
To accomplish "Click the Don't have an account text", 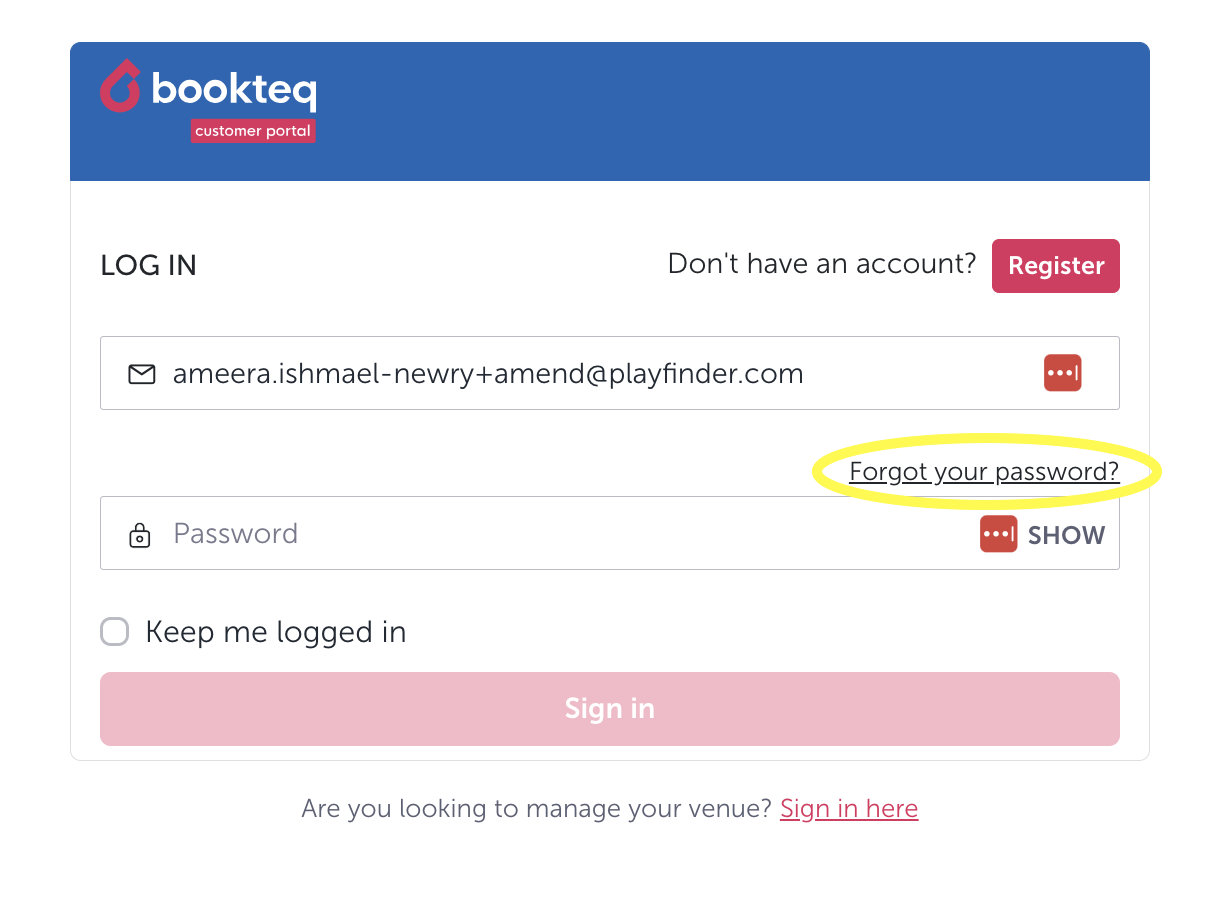I will point(821,264).
